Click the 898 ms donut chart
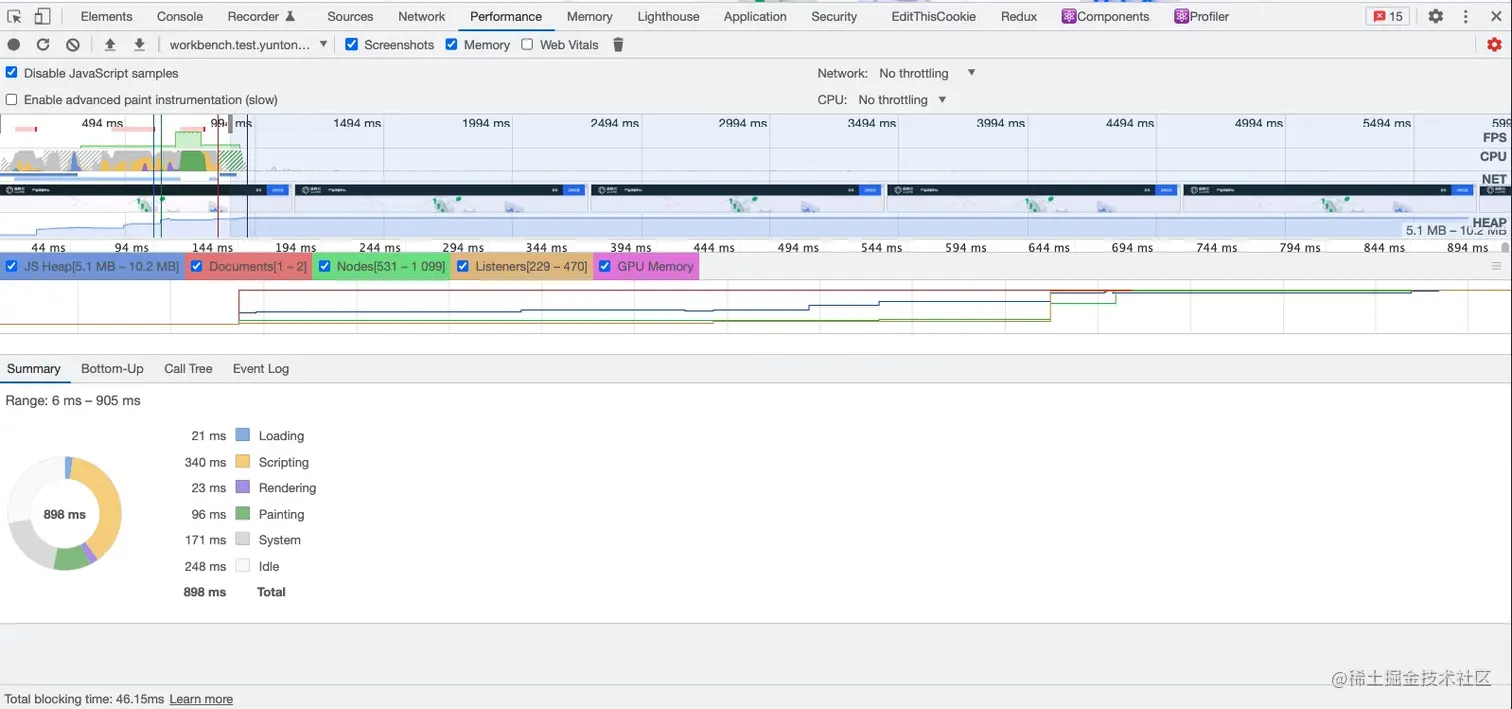The width and height of the screenshot is (1512, 709). [x=65, y=514]
